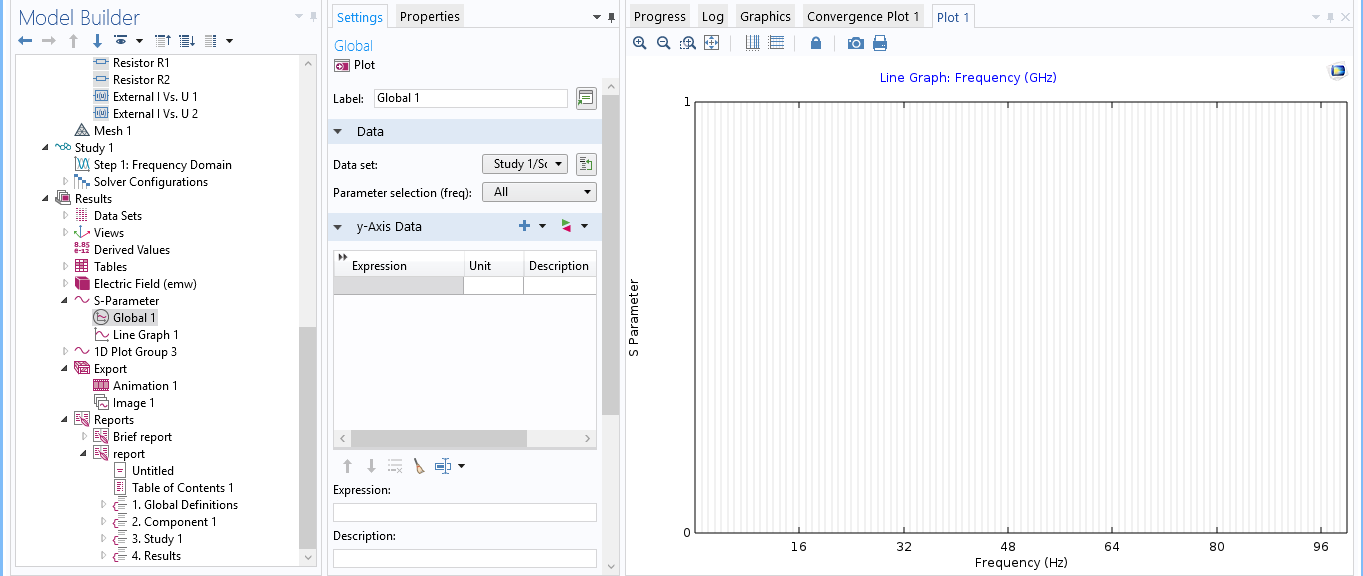Collapse the y-Axis Data section
Screen dimensions: 1363x576
(338, 227)
